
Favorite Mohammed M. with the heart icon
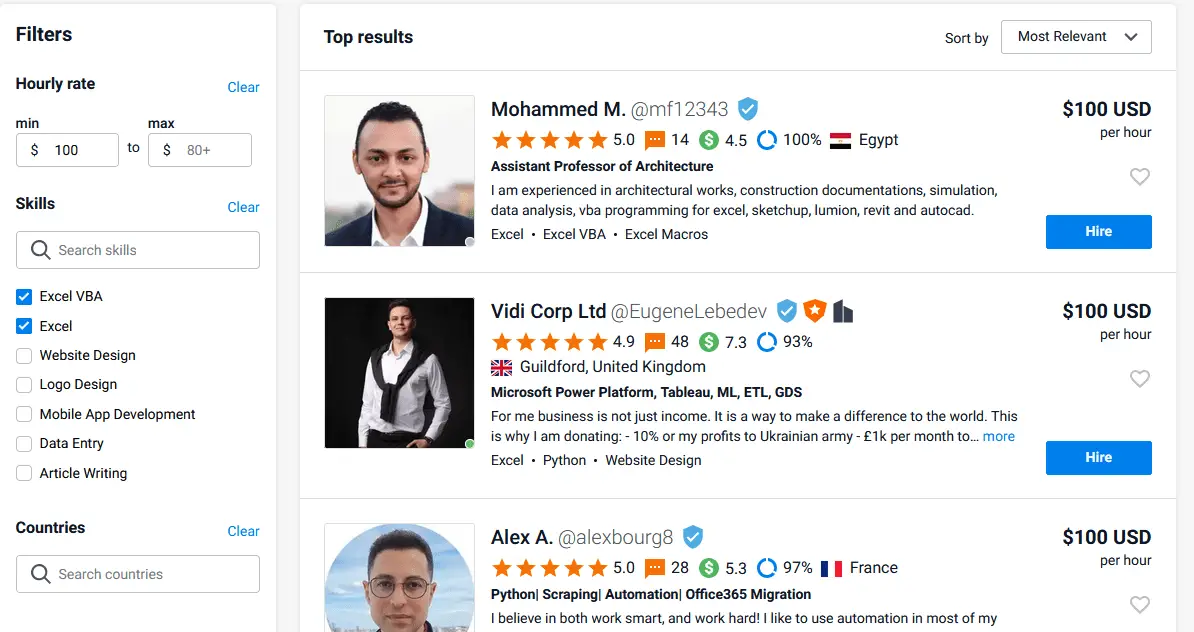(x=1139, y=177)
